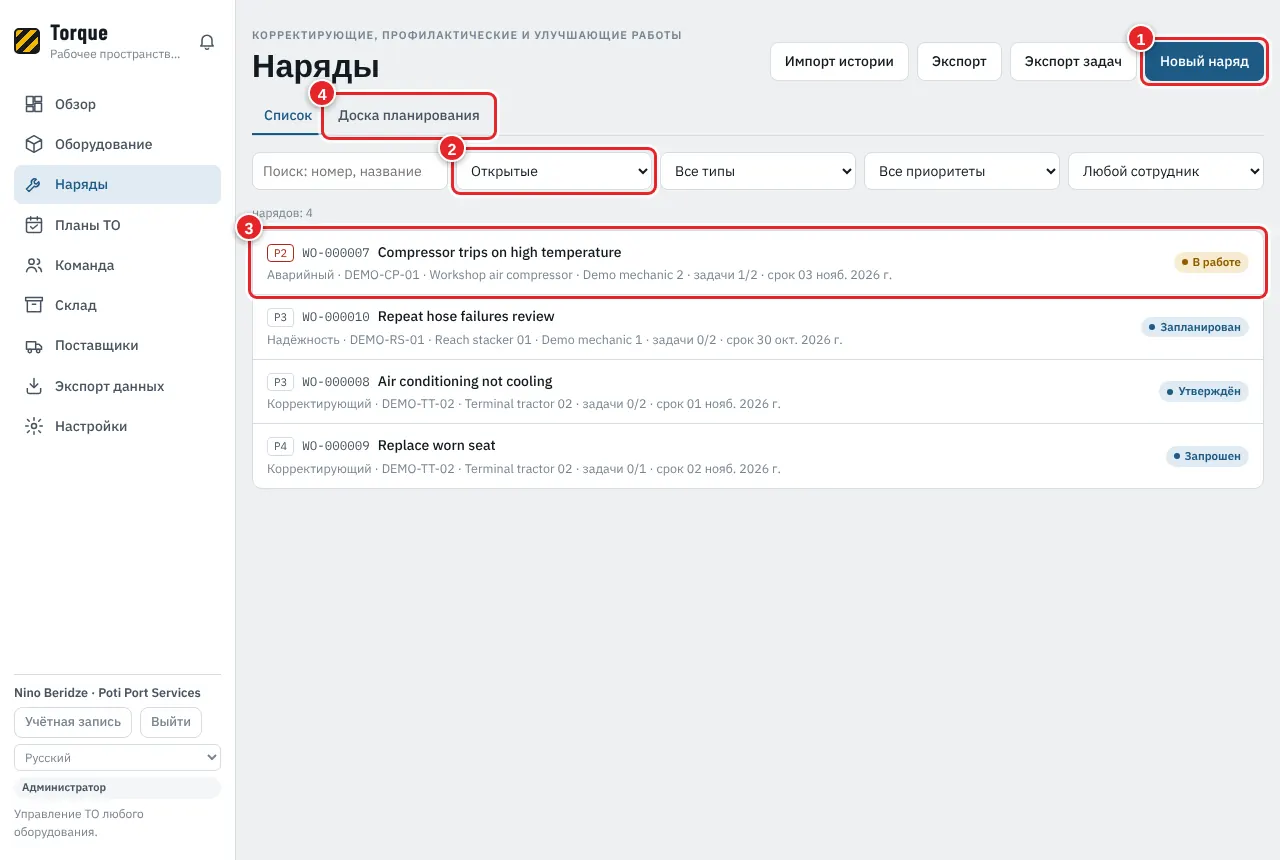Click the Torque logo icon

pyautogui.click(x=27, y=41)
